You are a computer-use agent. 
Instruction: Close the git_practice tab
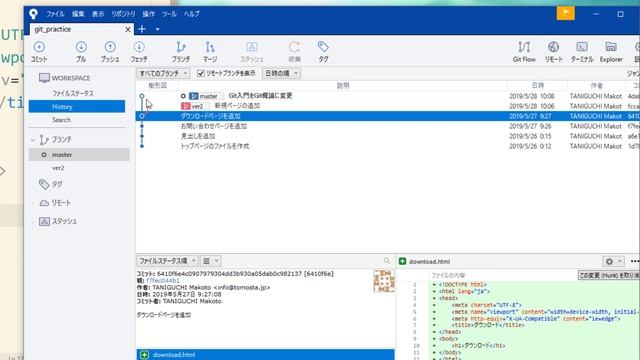coord(128,29)
